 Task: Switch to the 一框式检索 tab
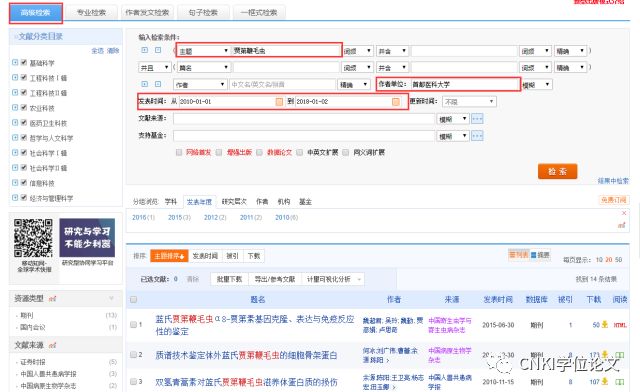coord(259,13)
